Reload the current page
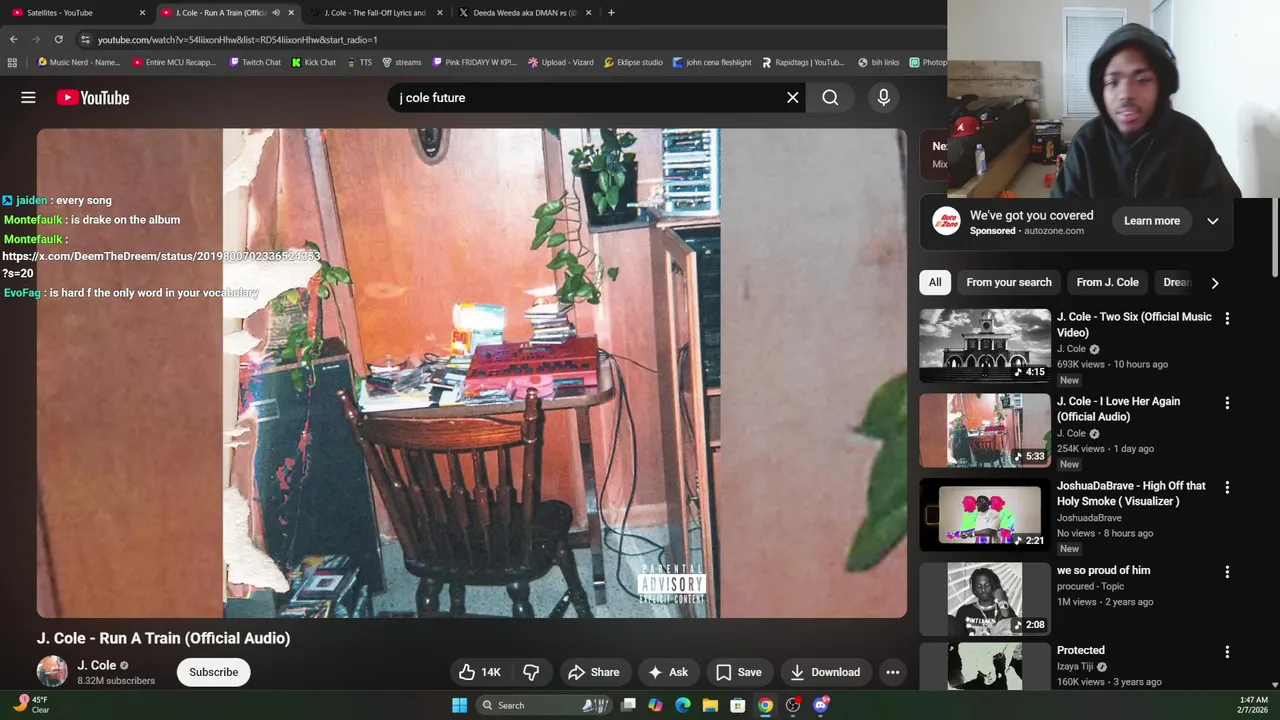Viewport: 1280px width, 720px height. point(59,39)
